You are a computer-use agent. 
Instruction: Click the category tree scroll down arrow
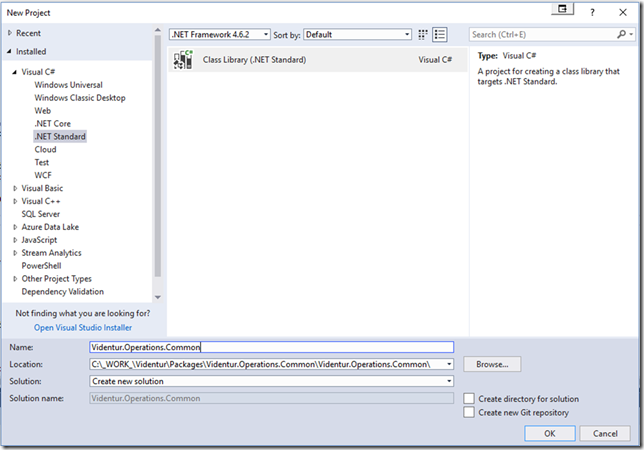(x=158, y=297)
